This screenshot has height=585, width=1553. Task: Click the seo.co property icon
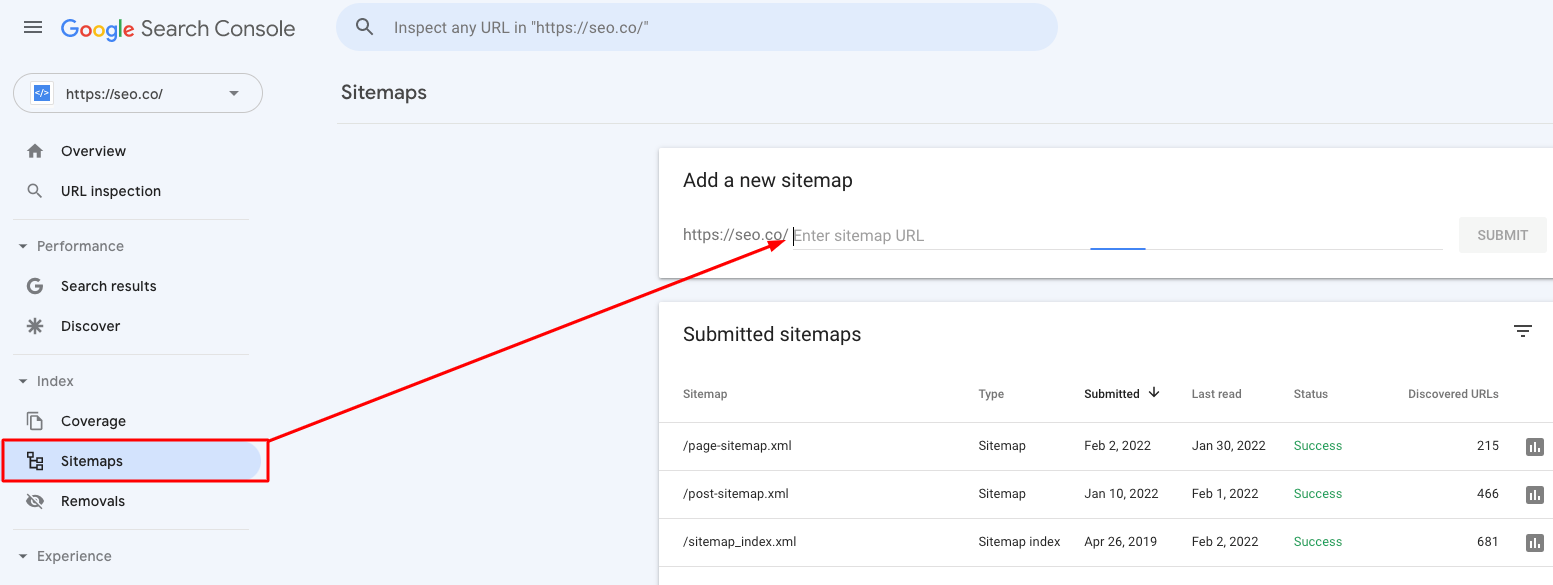point(41,93)
